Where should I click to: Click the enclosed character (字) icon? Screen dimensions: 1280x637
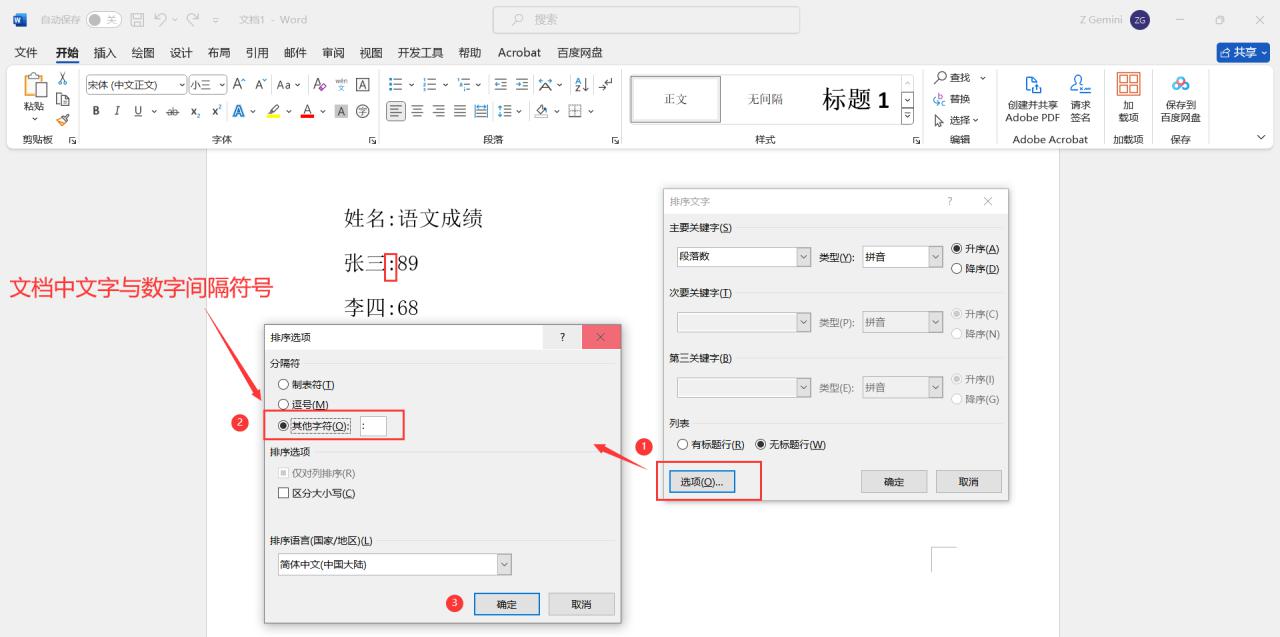click(362, 111)
